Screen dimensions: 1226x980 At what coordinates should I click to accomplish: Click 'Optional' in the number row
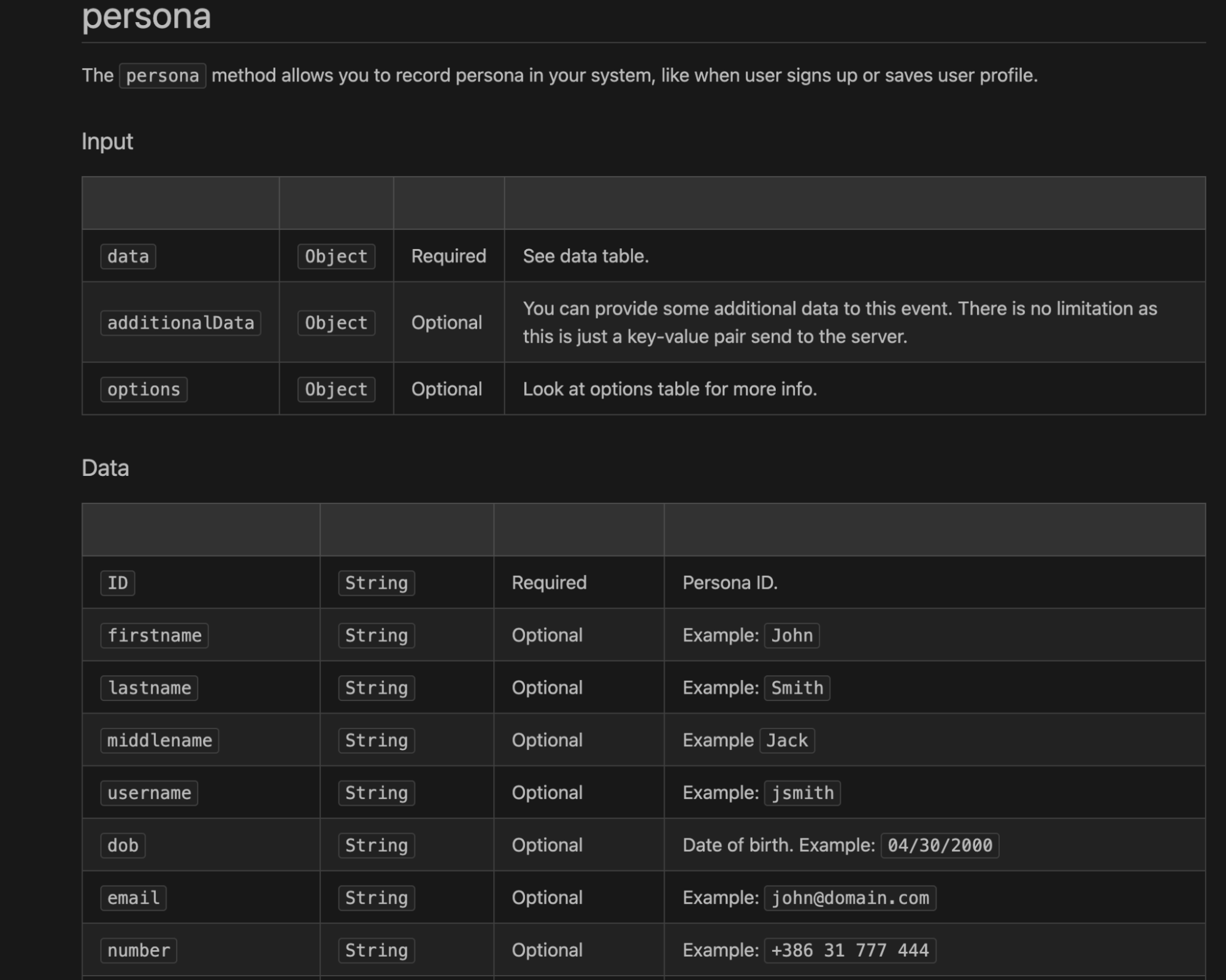(x=547, y=951)
